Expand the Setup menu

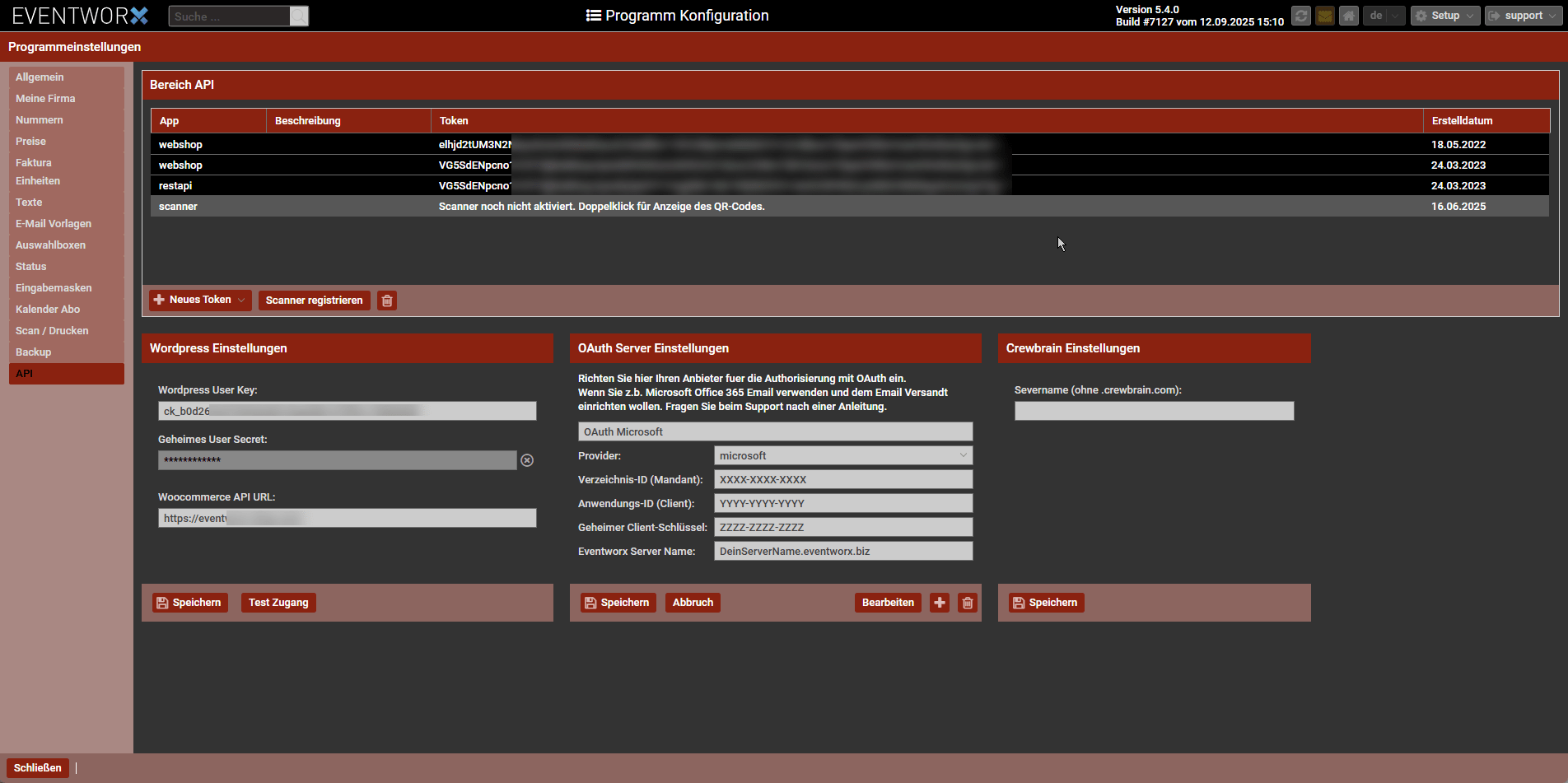(x=1444, y=16)
